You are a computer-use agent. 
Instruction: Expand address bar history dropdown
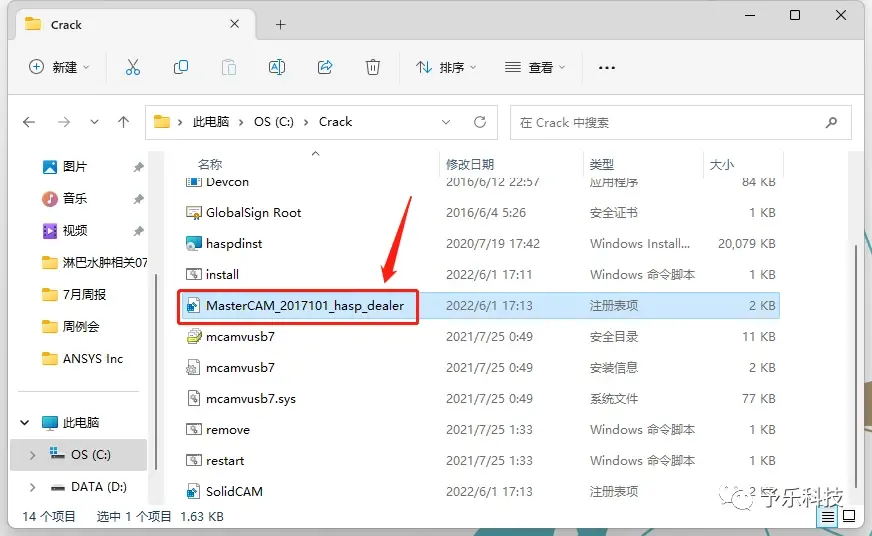445,122
